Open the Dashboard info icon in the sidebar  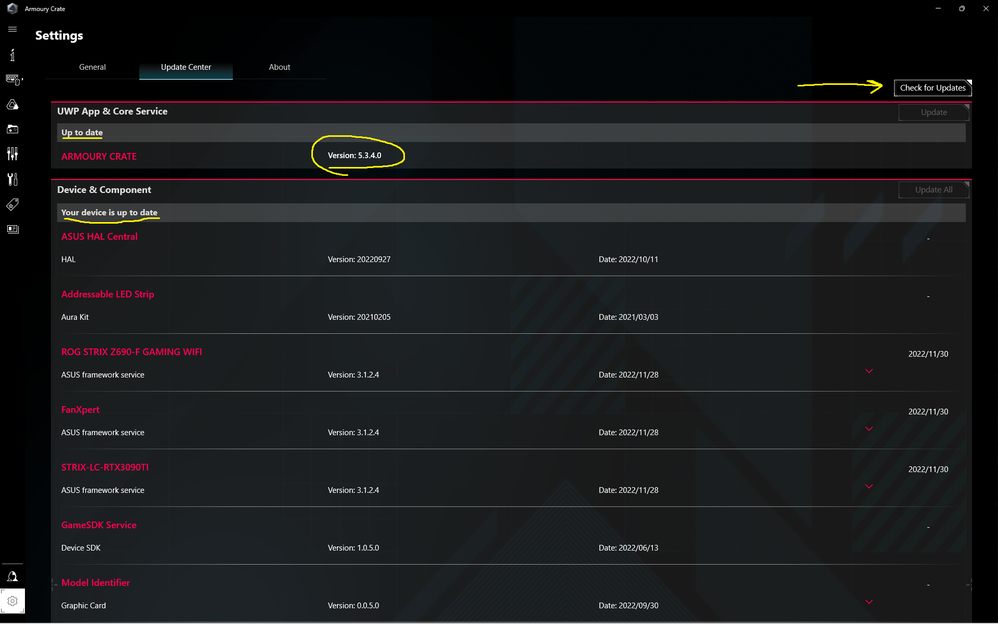[12, 55]
